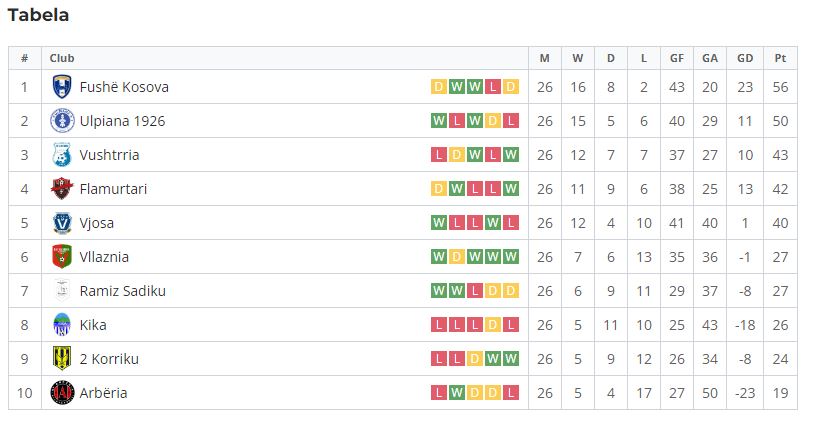The width and height of the screenshot is (816, 434).
Task: Click the Vjosa club shield logo
Action: tap(62, 223)
